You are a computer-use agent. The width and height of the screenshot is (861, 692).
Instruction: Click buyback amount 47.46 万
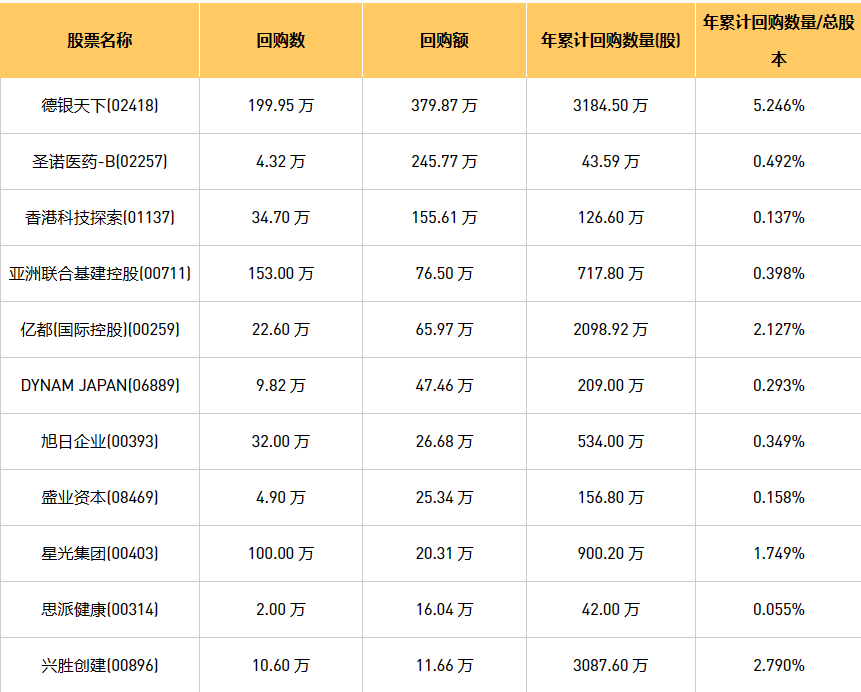444,386
